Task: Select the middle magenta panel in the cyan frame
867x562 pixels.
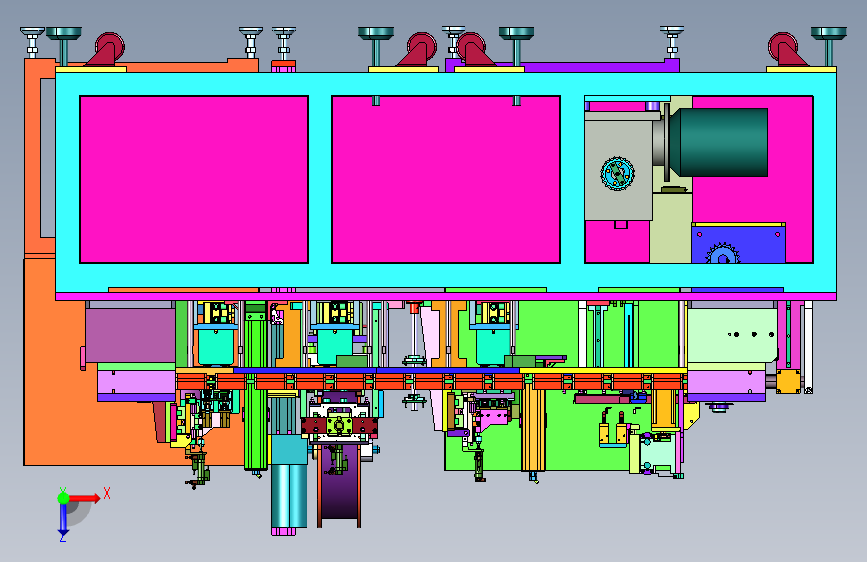Action: point(446,179)
